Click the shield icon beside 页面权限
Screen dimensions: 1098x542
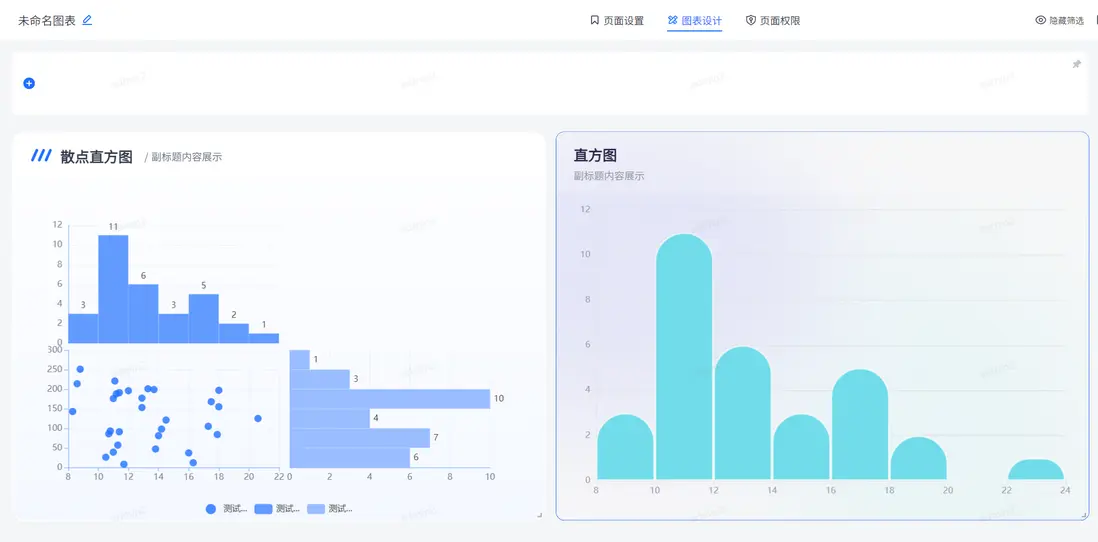click(751, 20)
